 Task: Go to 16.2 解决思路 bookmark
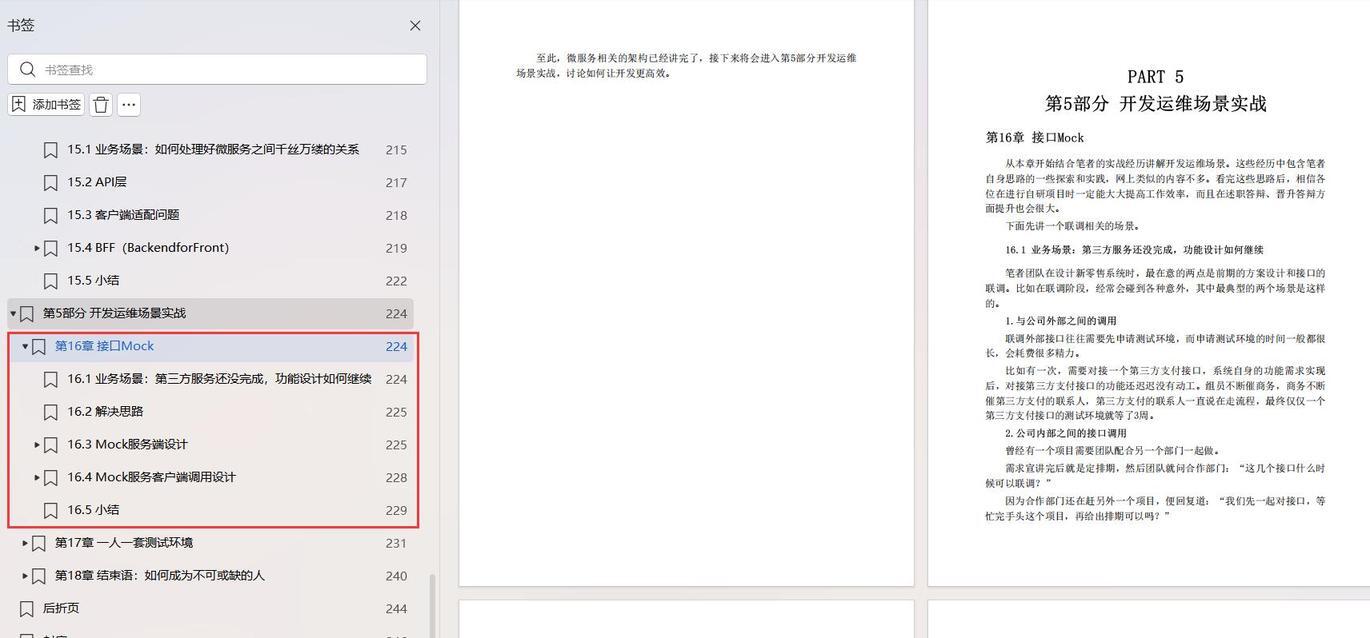(x=105, y=411)
